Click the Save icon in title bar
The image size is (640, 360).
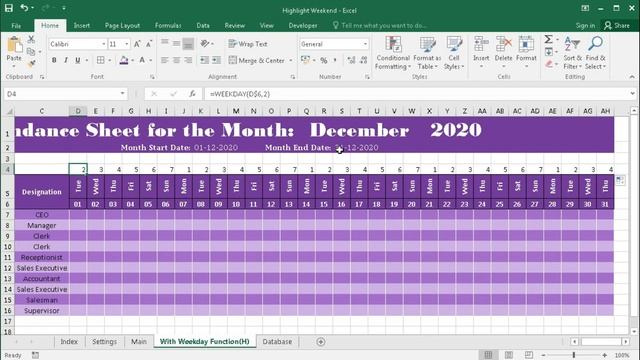[9, 8]
